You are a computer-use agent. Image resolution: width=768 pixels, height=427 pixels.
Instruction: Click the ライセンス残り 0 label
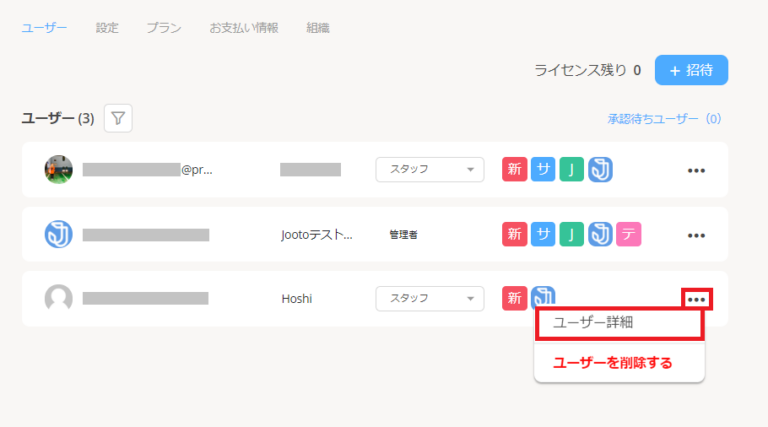[587, 71]
